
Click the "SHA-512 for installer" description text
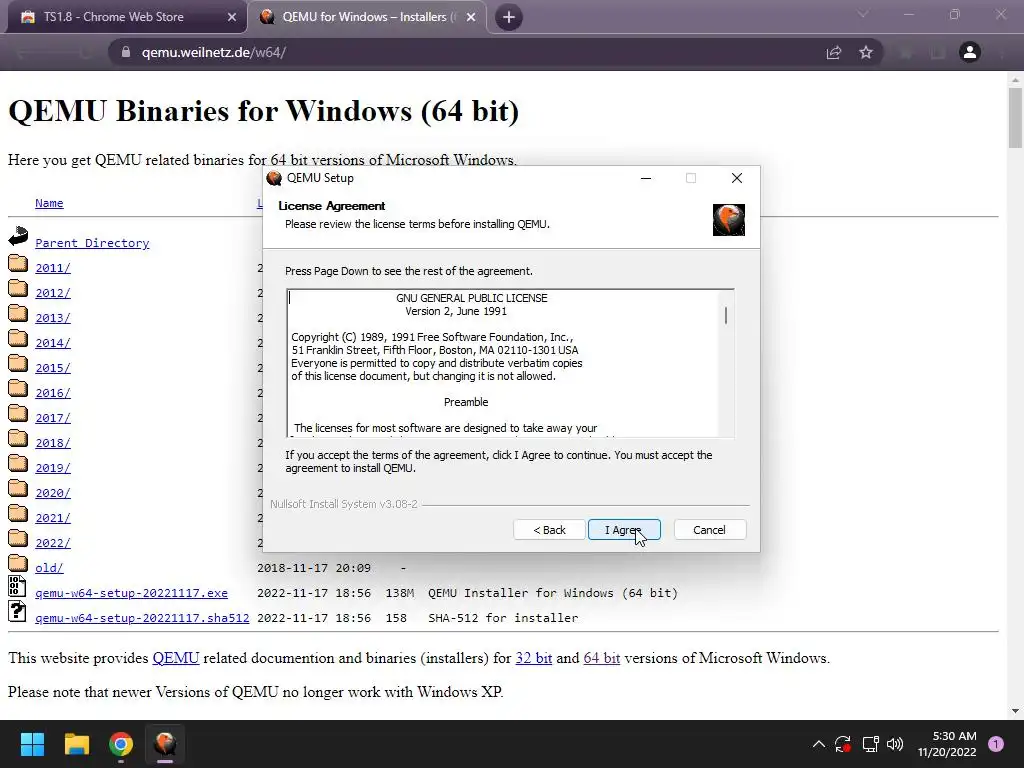pyautogui.click(x=503, y=618)
